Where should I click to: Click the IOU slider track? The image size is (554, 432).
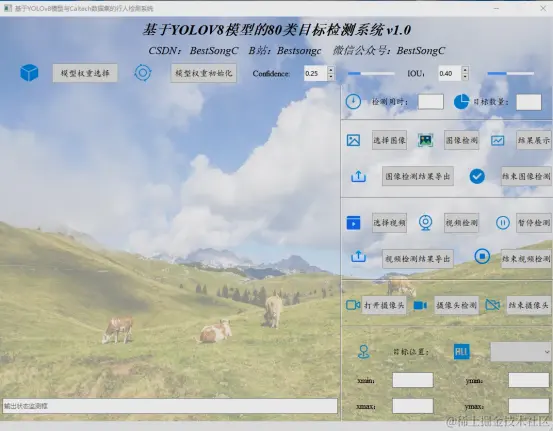(511, 73)
